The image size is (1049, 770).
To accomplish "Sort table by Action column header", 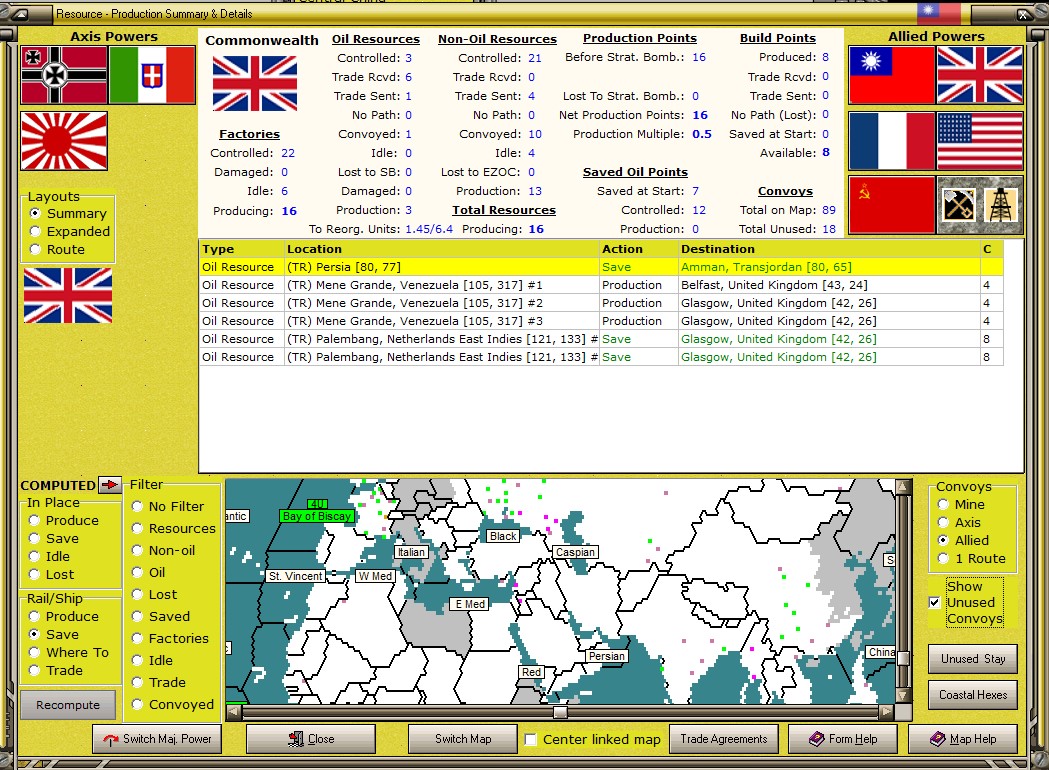I will pos(638,249).
